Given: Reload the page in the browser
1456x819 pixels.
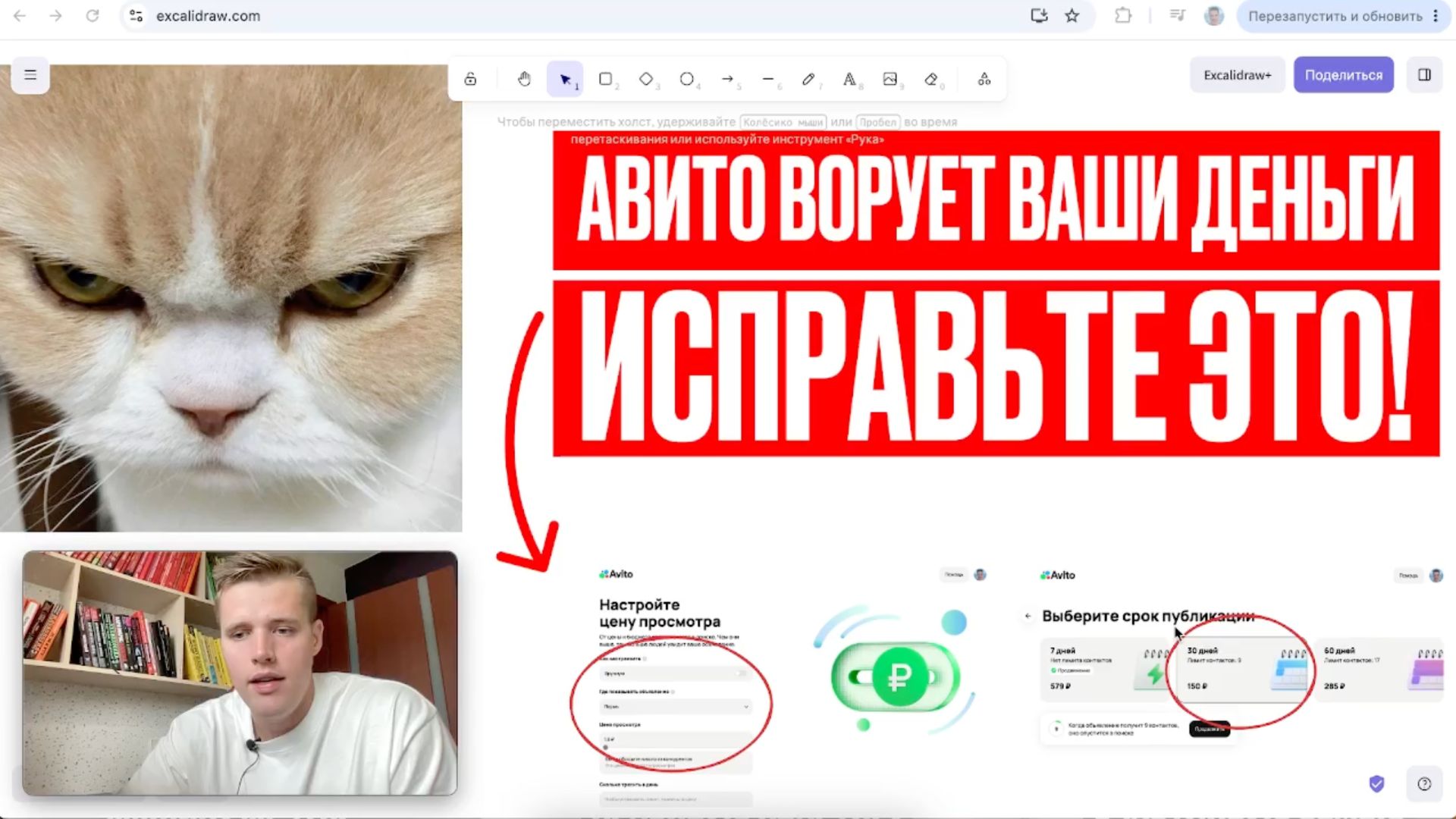Looking at the screenshot, I should 92,16.
